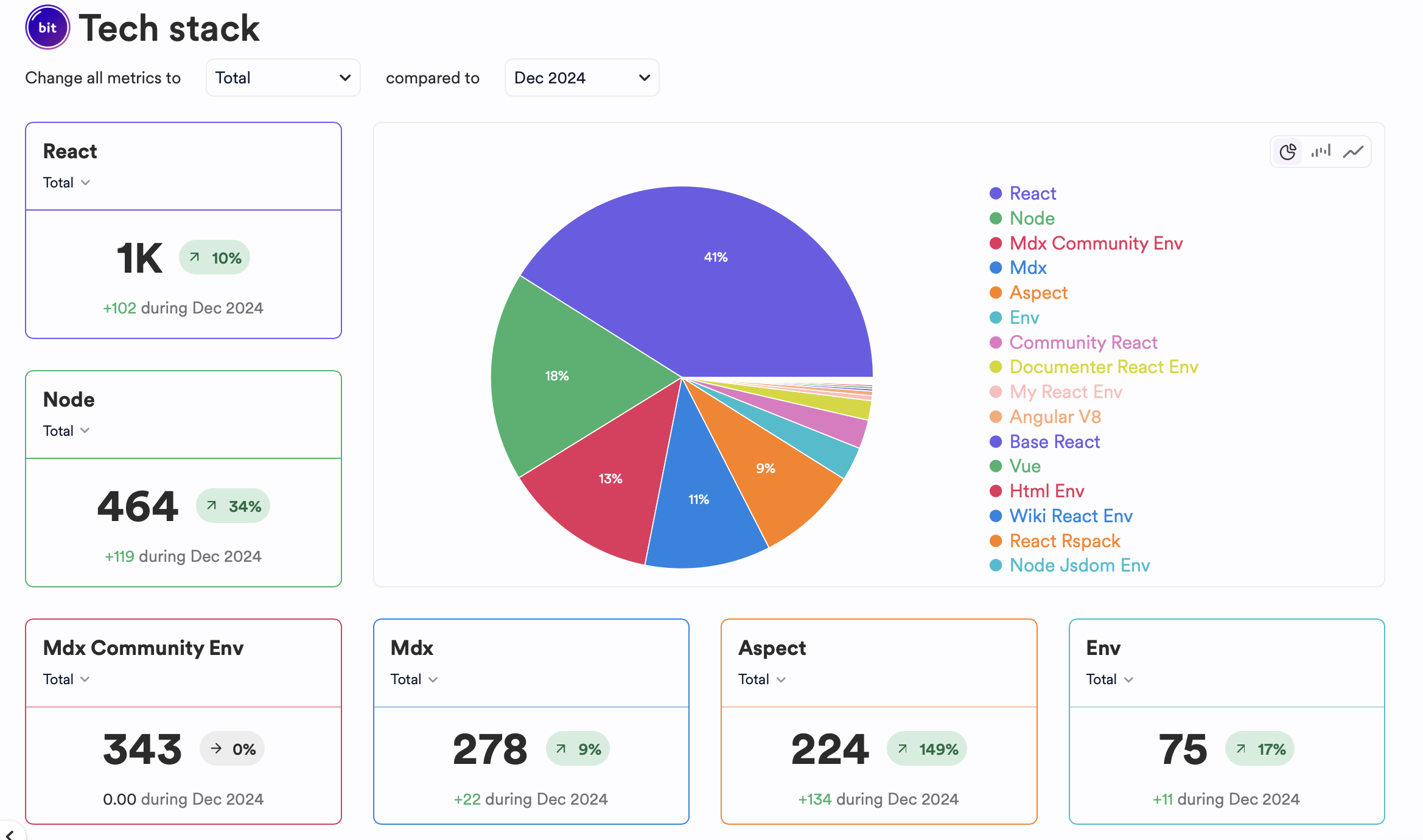Click the 34% growth badge
This screenshot has width=1423, height=840.
click(x=233, y=506)
